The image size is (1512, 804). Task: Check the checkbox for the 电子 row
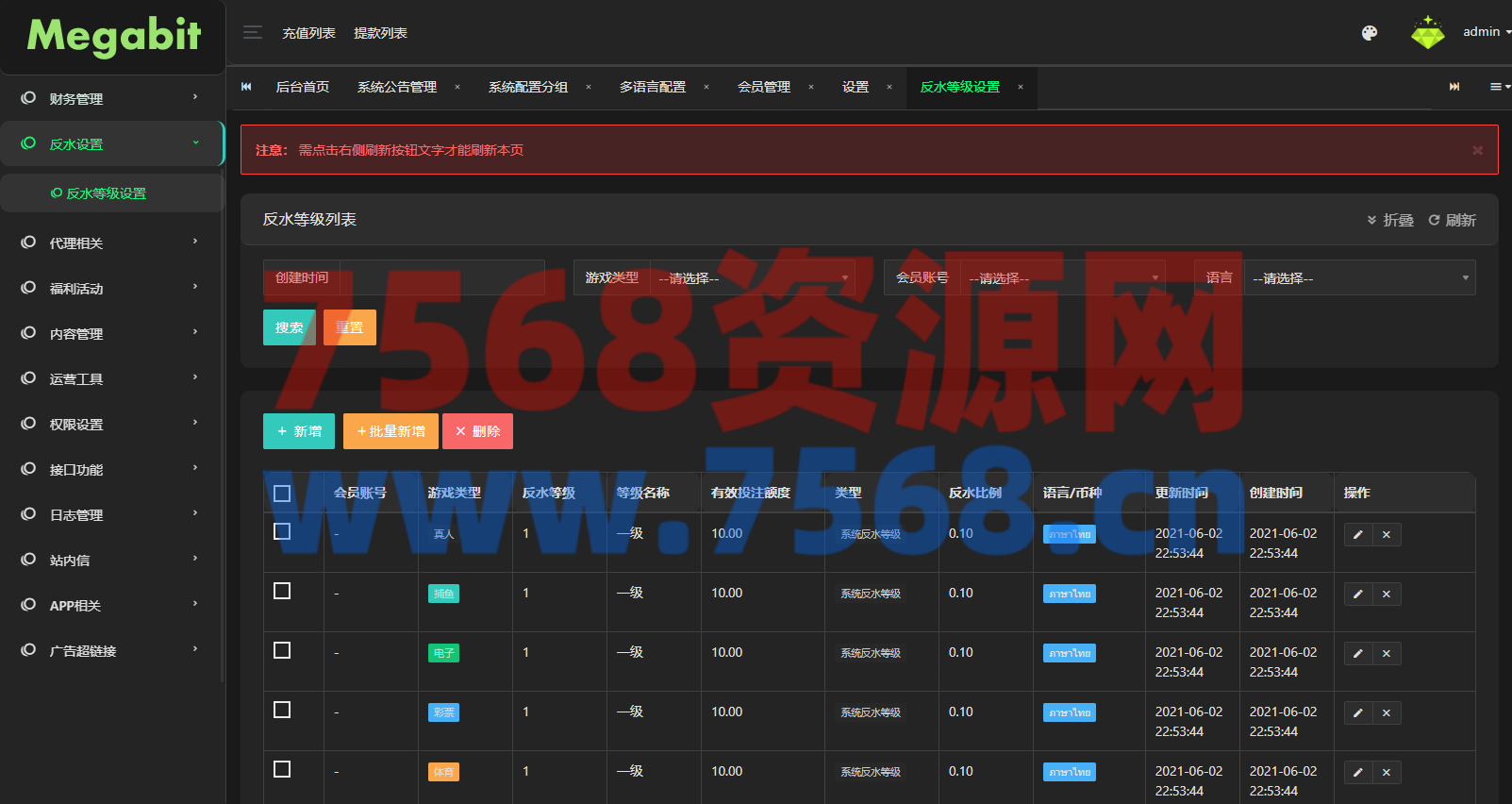pos(282,650)
